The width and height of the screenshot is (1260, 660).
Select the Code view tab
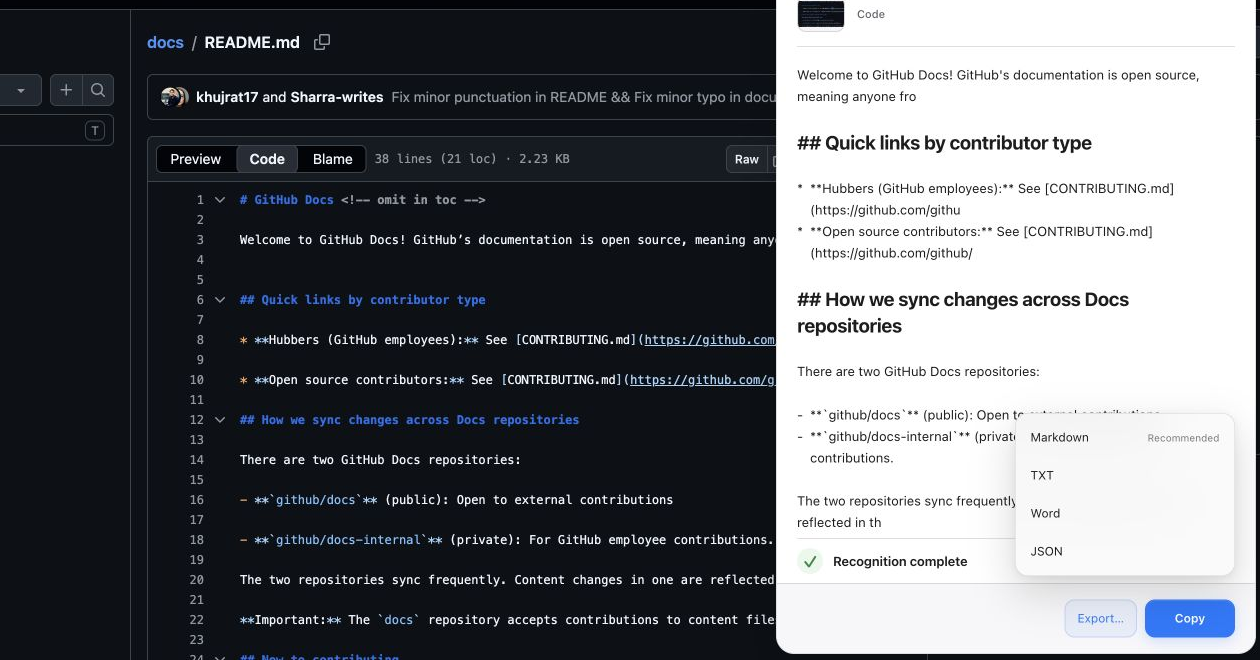267,159
